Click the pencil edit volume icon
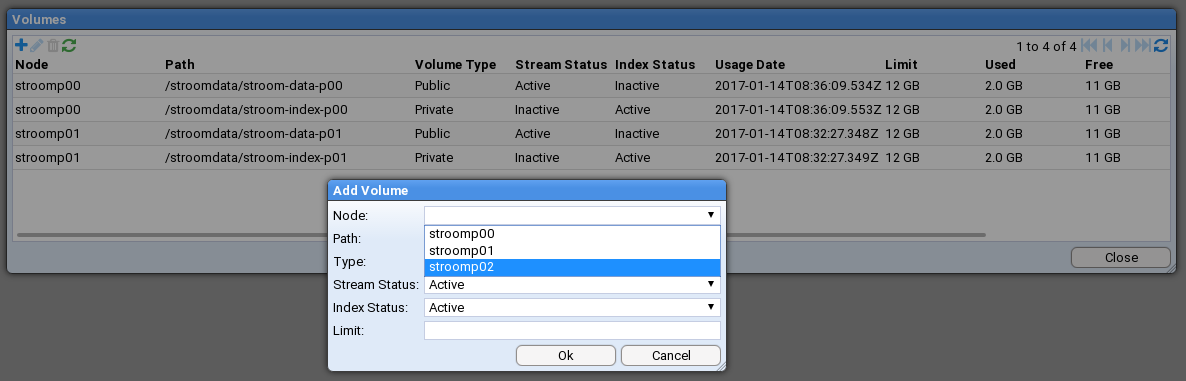The height and width of the screenshot is (381, 1186). click(x=36, y=46)
